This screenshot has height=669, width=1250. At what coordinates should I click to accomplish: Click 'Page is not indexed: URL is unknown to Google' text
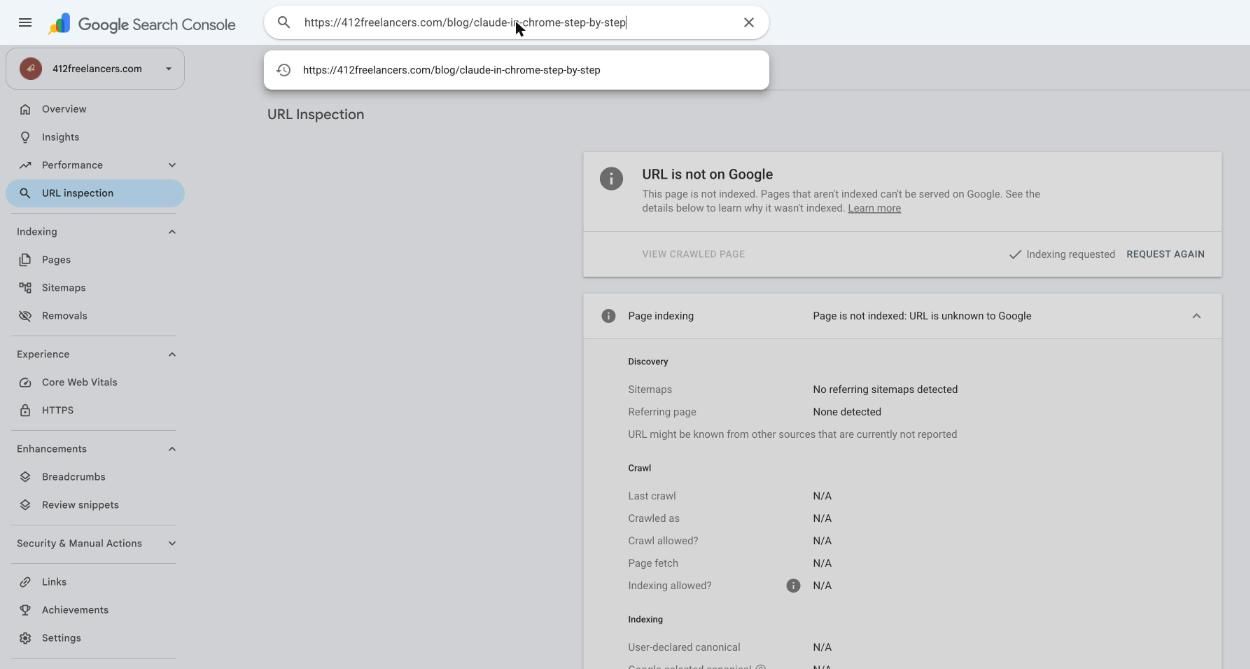click(x=922, y=316)
